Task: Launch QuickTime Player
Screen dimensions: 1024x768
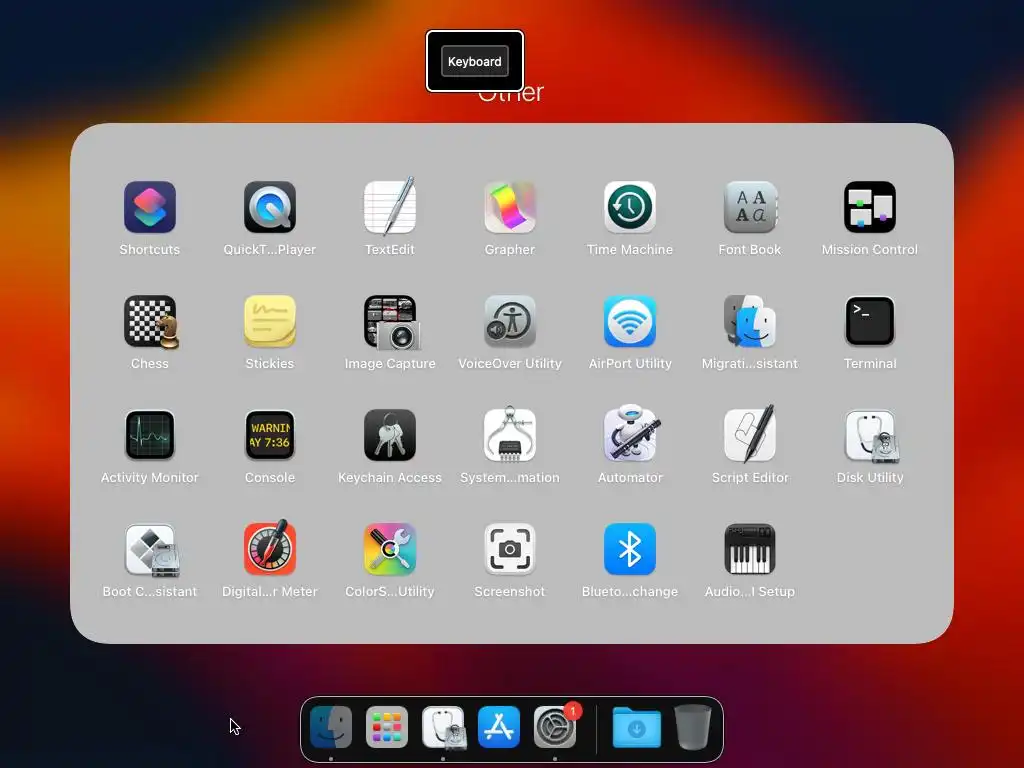Action: [270, 207]
